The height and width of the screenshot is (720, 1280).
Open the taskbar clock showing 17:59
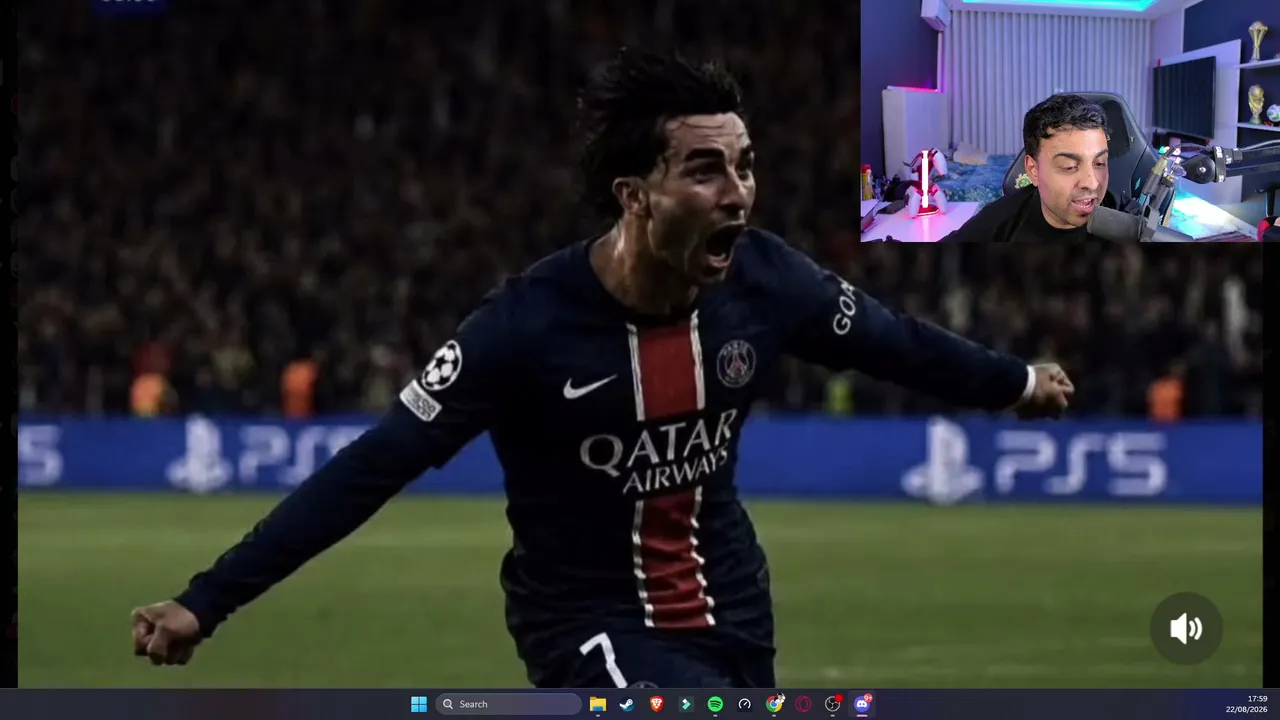point(1247,704)
